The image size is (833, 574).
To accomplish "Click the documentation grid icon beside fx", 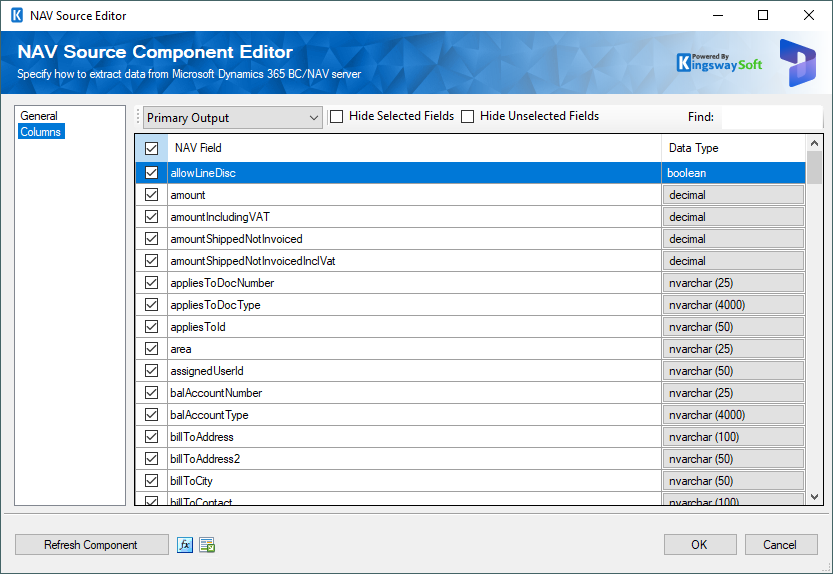I will pos(207,545).
